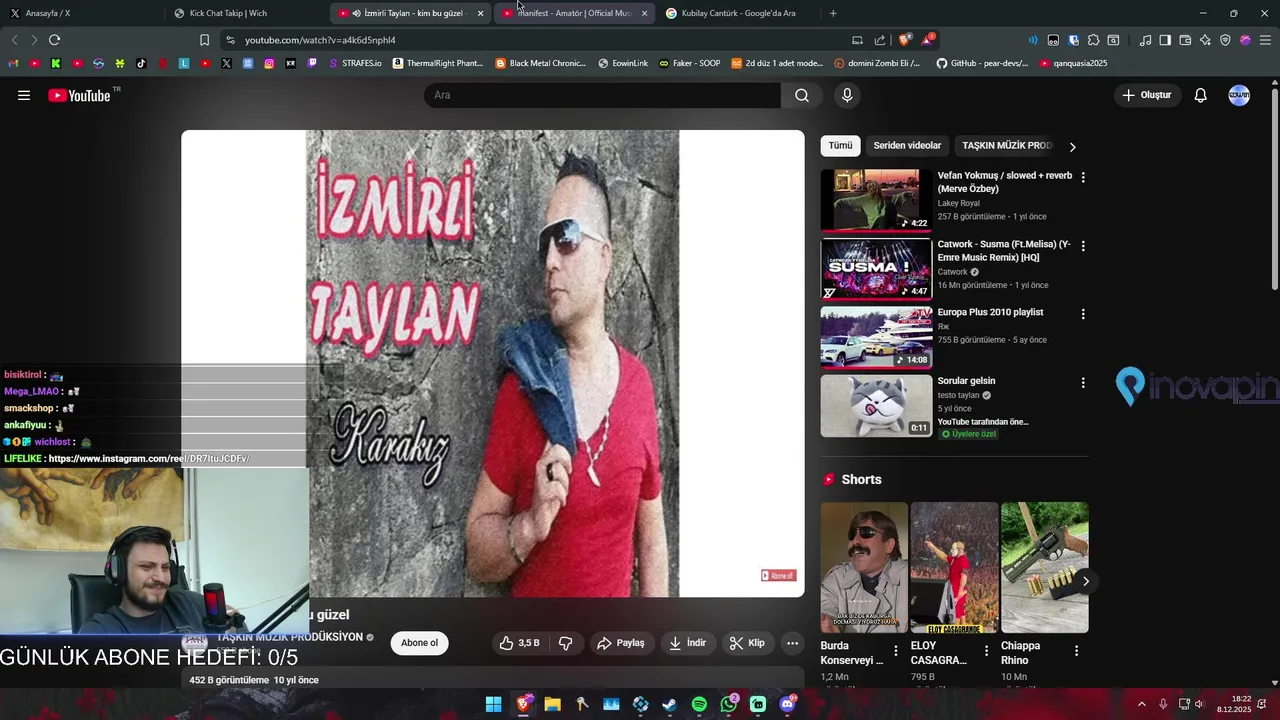The image size is (1280, 720).
Task: Open options for Vefan Yokmuş video
Action: (1082, 177)
